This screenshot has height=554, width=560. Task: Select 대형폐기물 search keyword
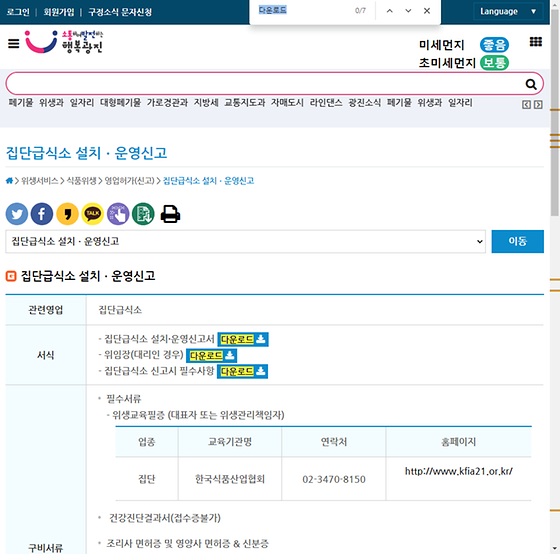pyautogui.click(x=120, y=103)
